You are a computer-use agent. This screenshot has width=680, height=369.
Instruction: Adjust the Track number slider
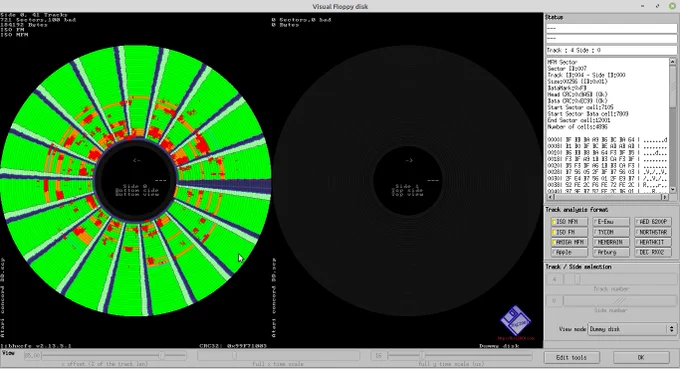click(620, 279)
